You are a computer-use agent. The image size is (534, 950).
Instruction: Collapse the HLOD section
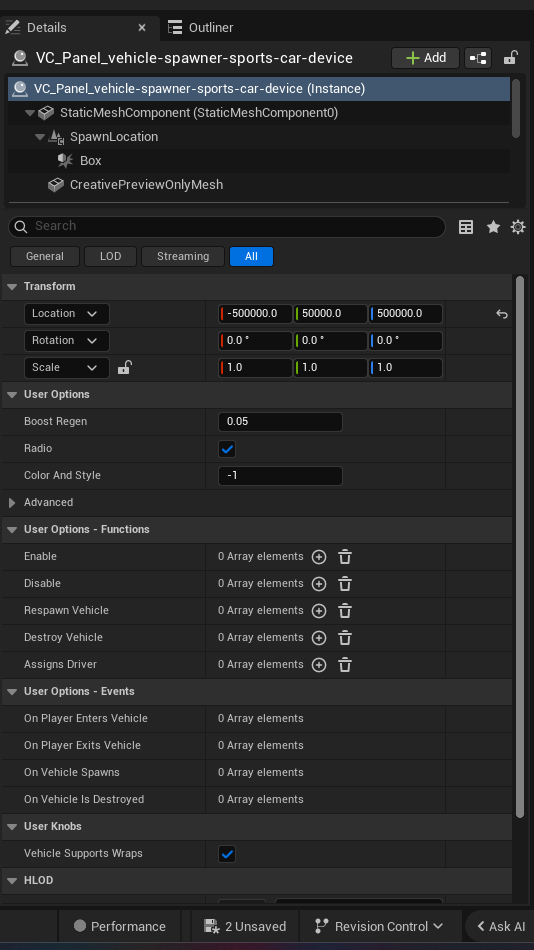pos(12,880)
